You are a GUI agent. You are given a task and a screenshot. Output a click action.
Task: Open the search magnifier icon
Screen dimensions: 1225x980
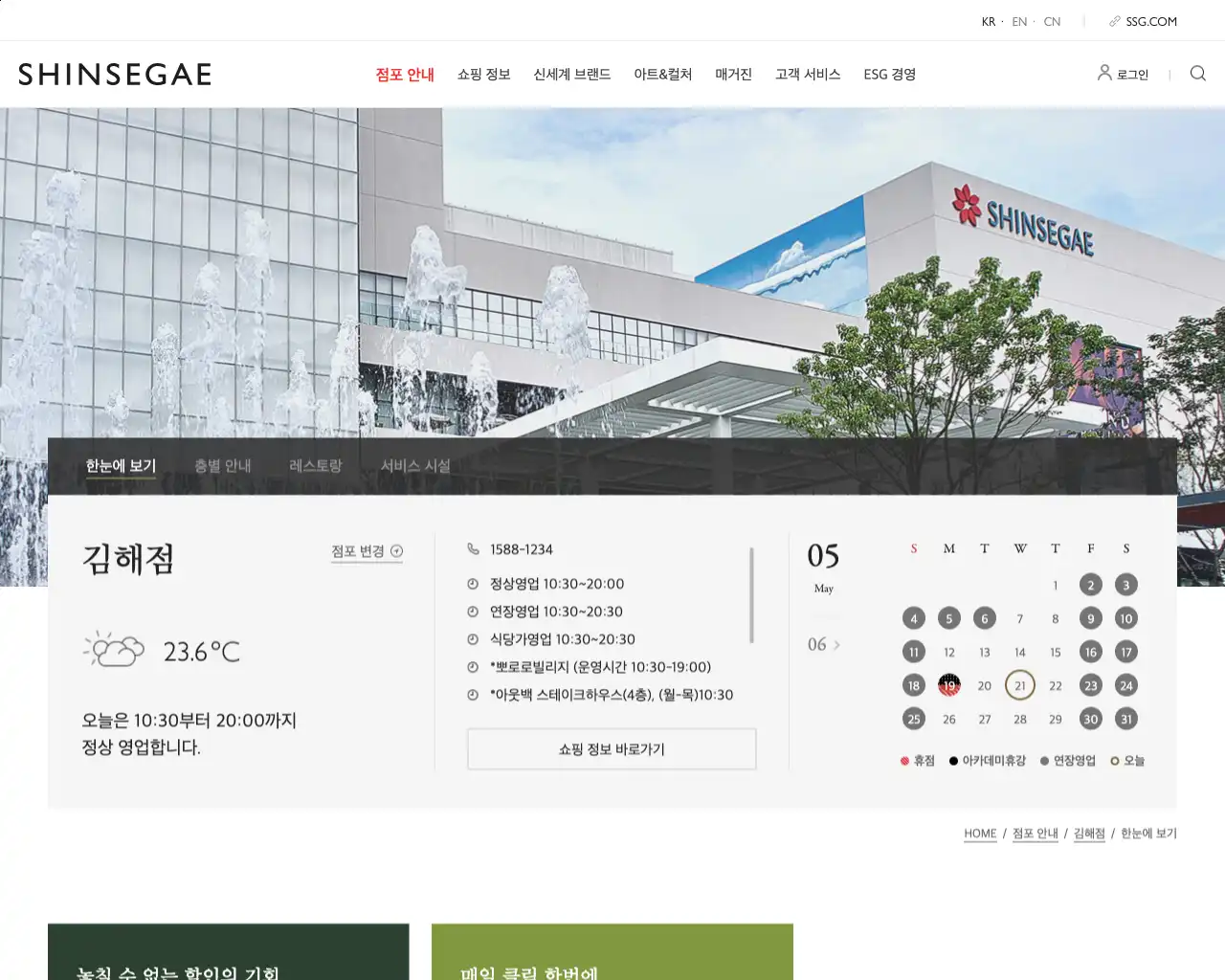1197,74
